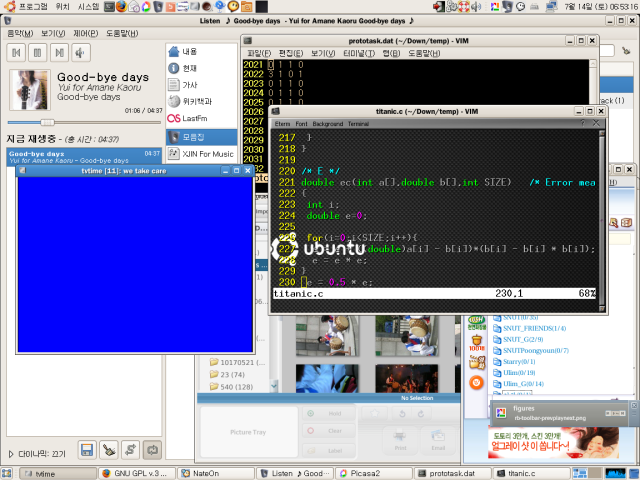
Task: Click rotate clockwise in Picasa
Action: [x=421, y=413]
